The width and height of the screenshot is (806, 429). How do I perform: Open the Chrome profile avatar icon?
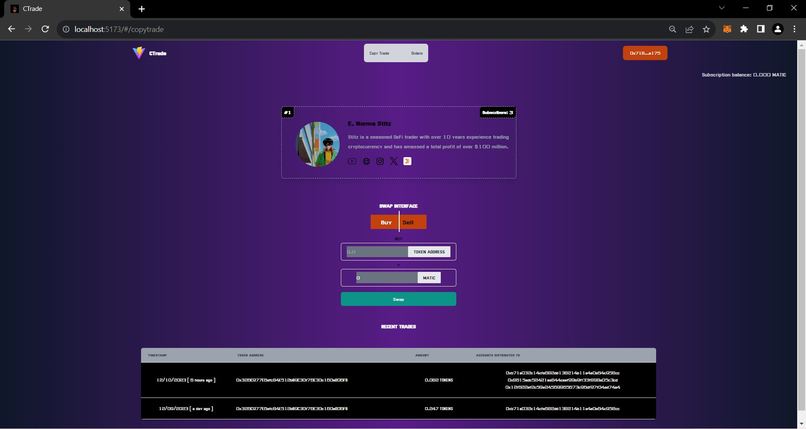point(778,29)
